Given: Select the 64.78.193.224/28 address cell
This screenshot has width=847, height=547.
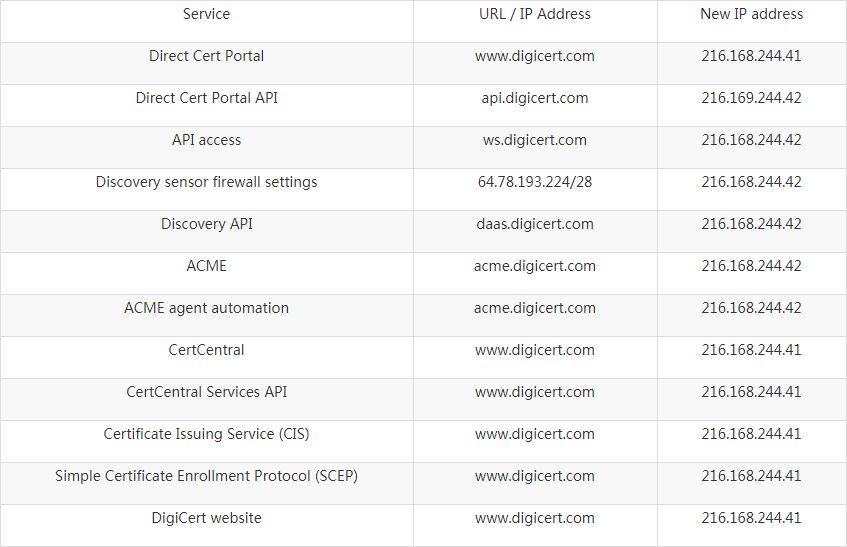Looking at the screenshot, I should pos(535,182).
